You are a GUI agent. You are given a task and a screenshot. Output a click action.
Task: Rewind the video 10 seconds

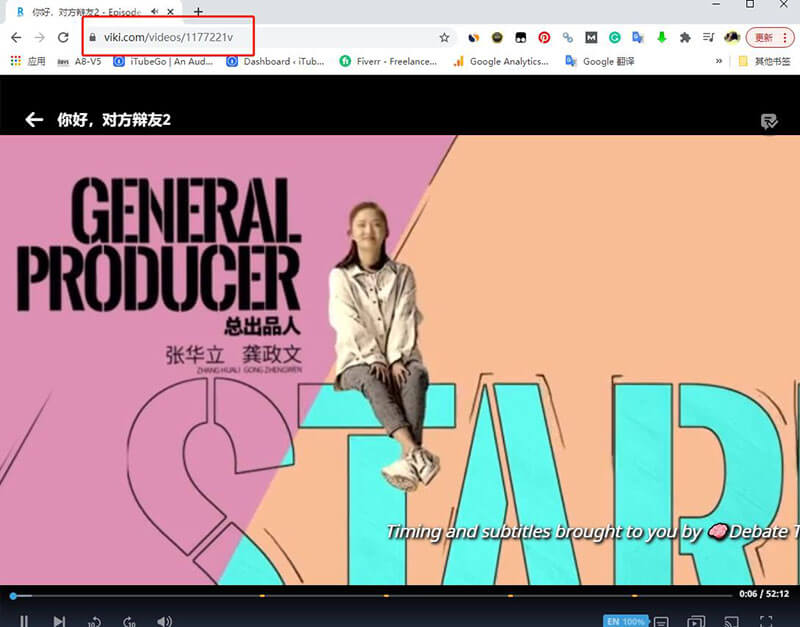(x=94, y=621)
